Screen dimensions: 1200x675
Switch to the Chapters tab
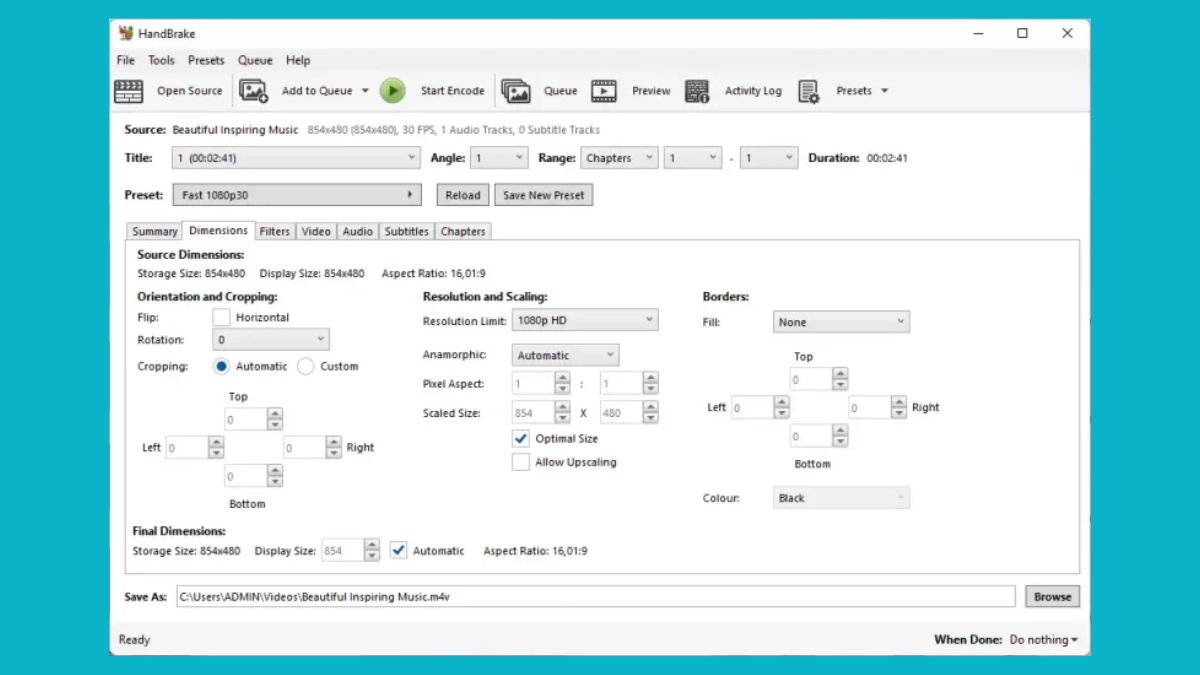point(463,231)
